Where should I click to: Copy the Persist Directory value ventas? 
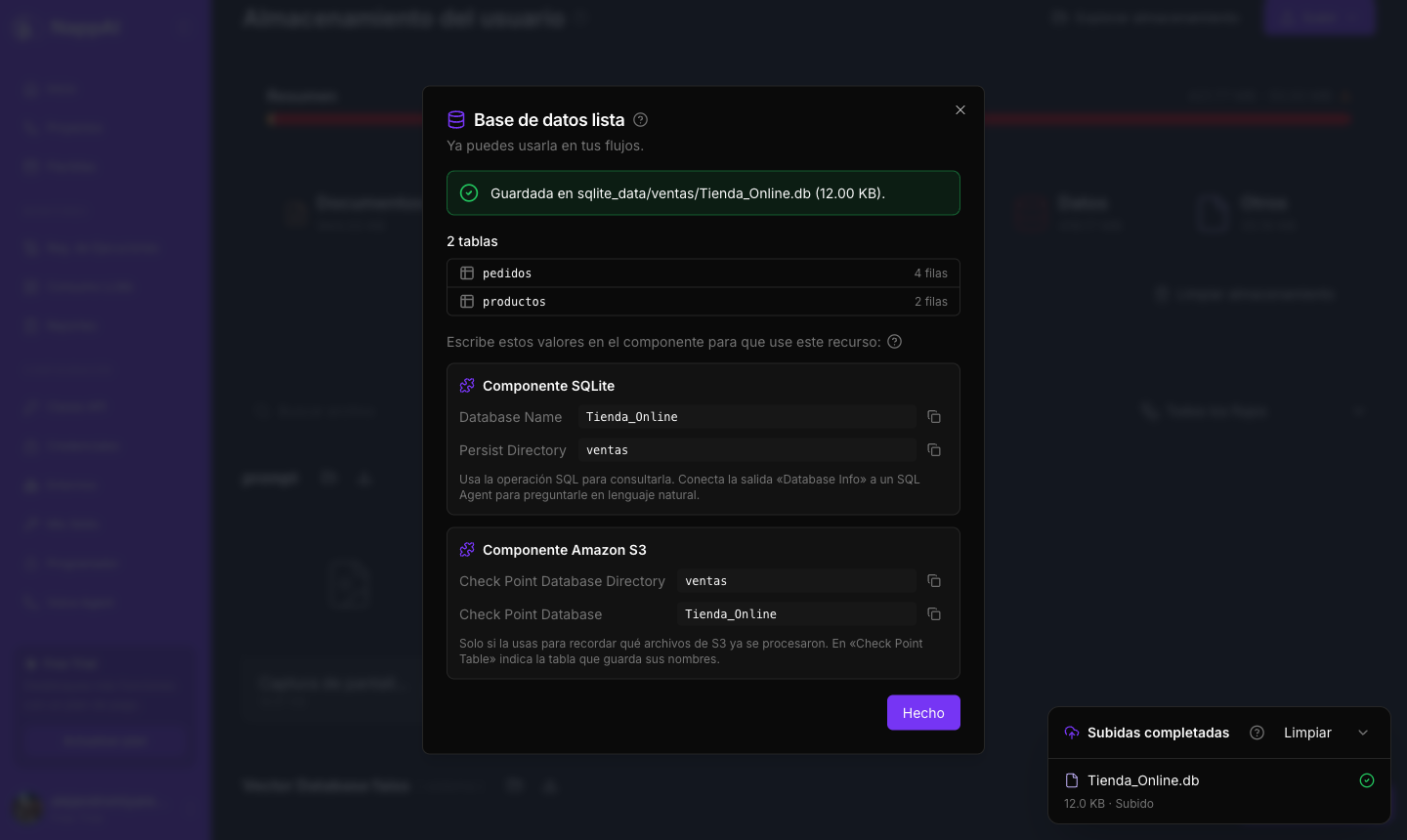pos(934,450)
